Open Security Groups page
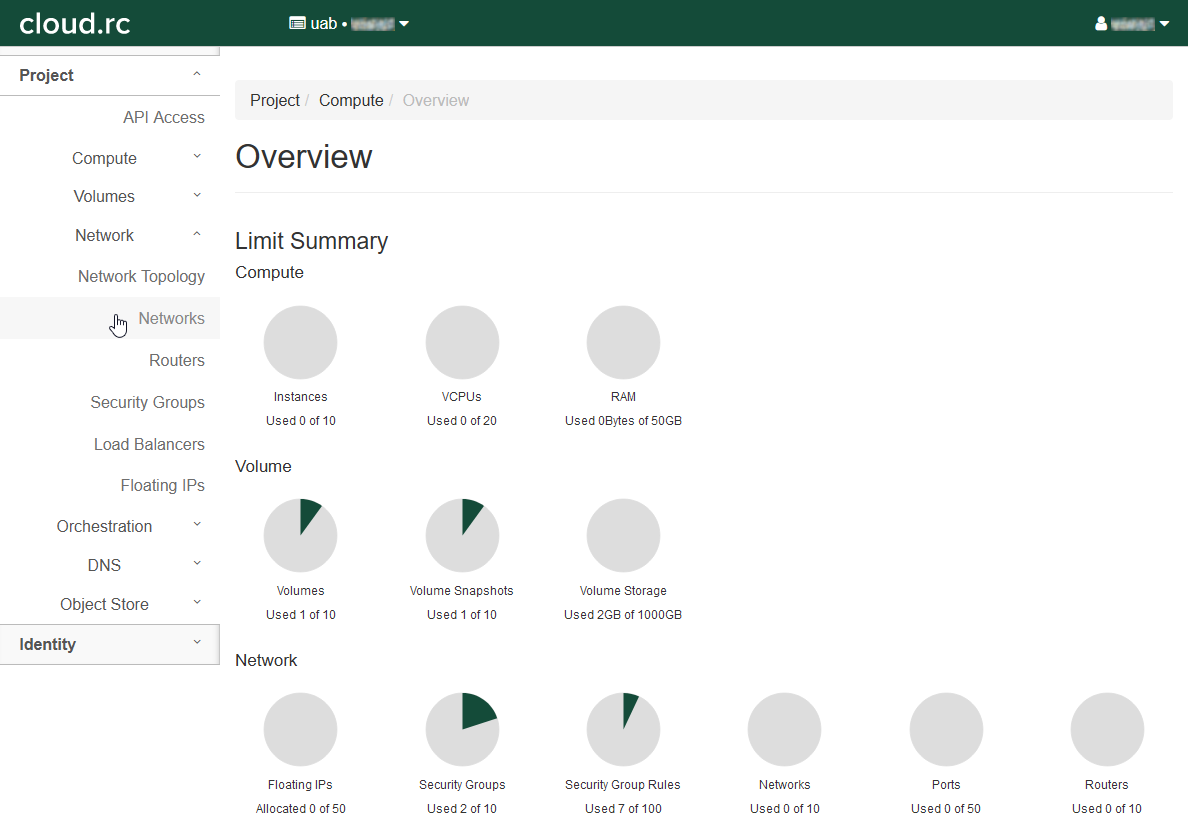Image resolution: width=1188 pixels, height=826 pixels. coord(147,403)
